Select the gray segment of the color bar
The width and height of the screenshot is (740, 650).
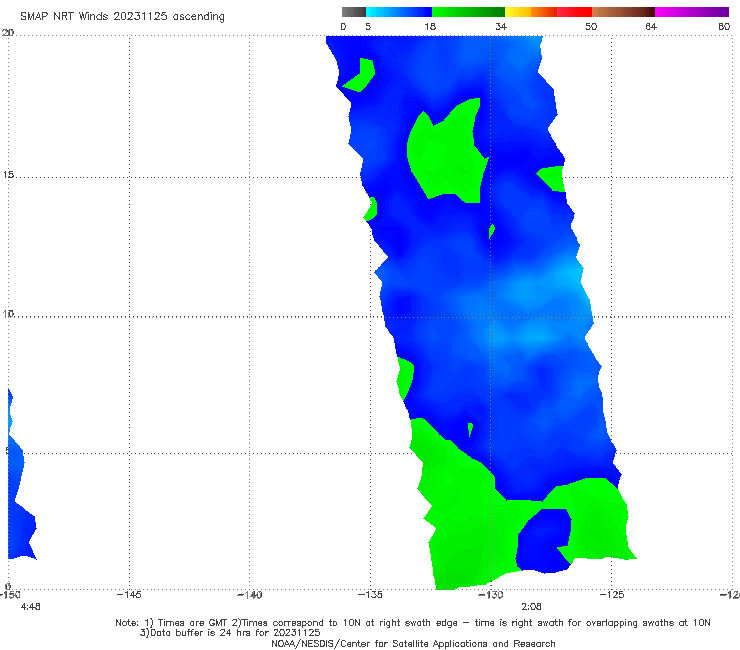(x=354, y=12)
